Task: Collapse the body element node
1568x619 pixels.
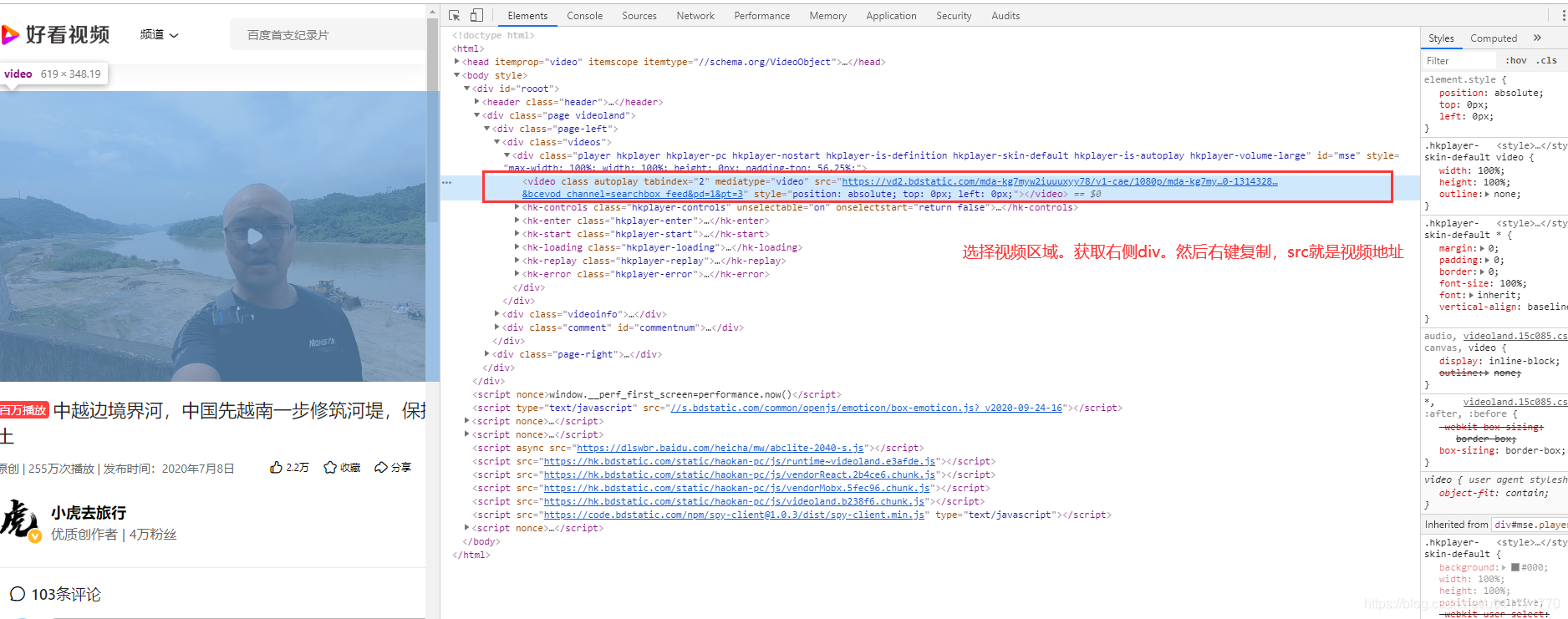Action: pos(456,75)
